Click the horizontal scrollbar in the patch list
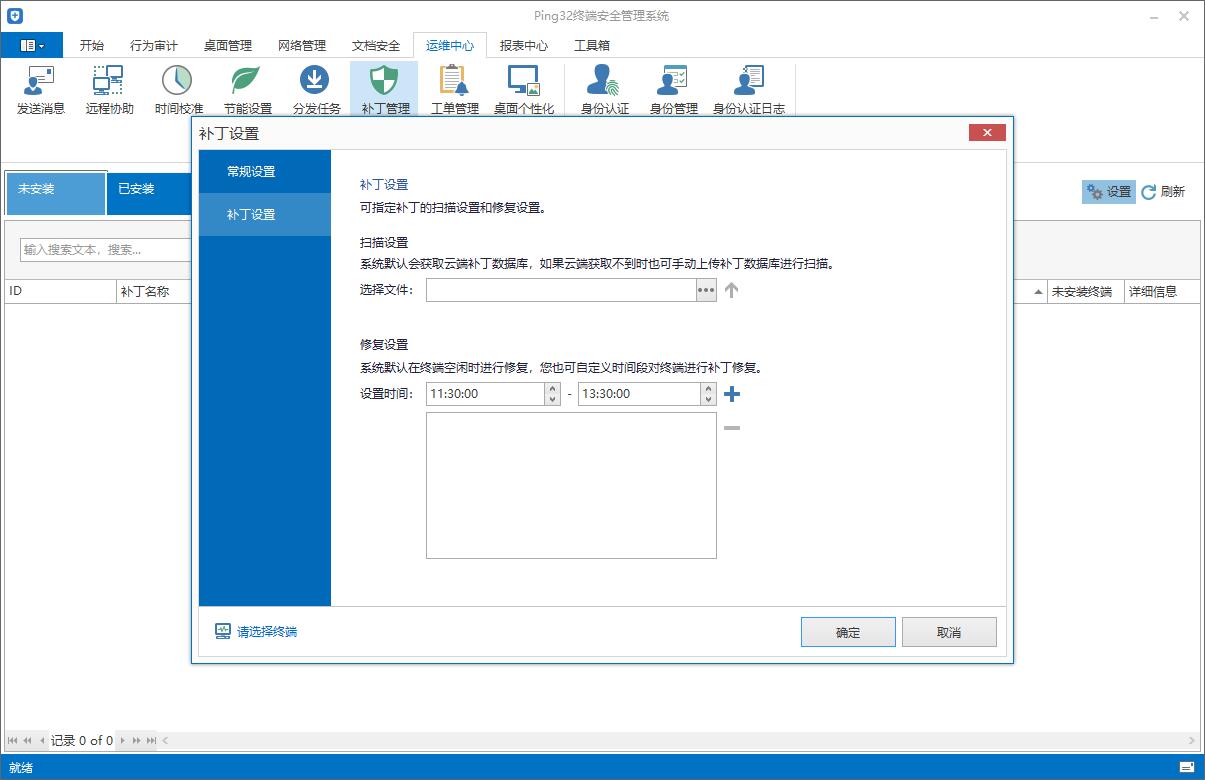 pyautogui.click(x=679, y=741)
